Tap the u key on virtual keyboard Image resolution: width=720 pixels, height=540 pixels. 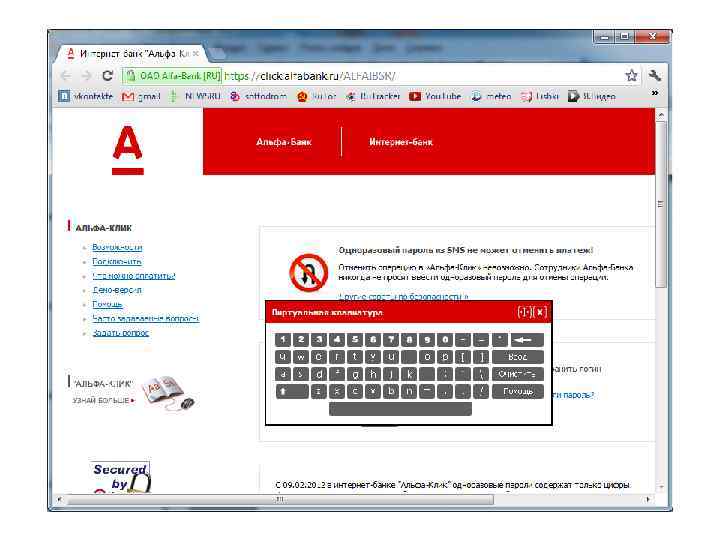391,357
